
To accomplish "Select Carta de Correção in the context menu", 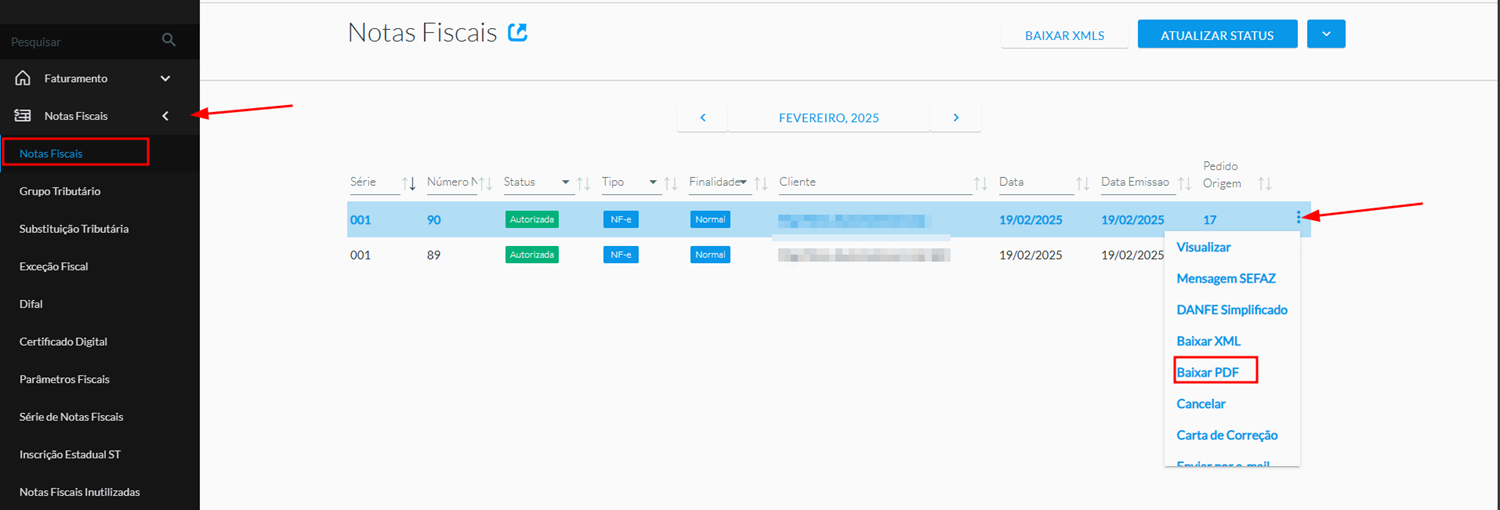I will pos(1227,435).
